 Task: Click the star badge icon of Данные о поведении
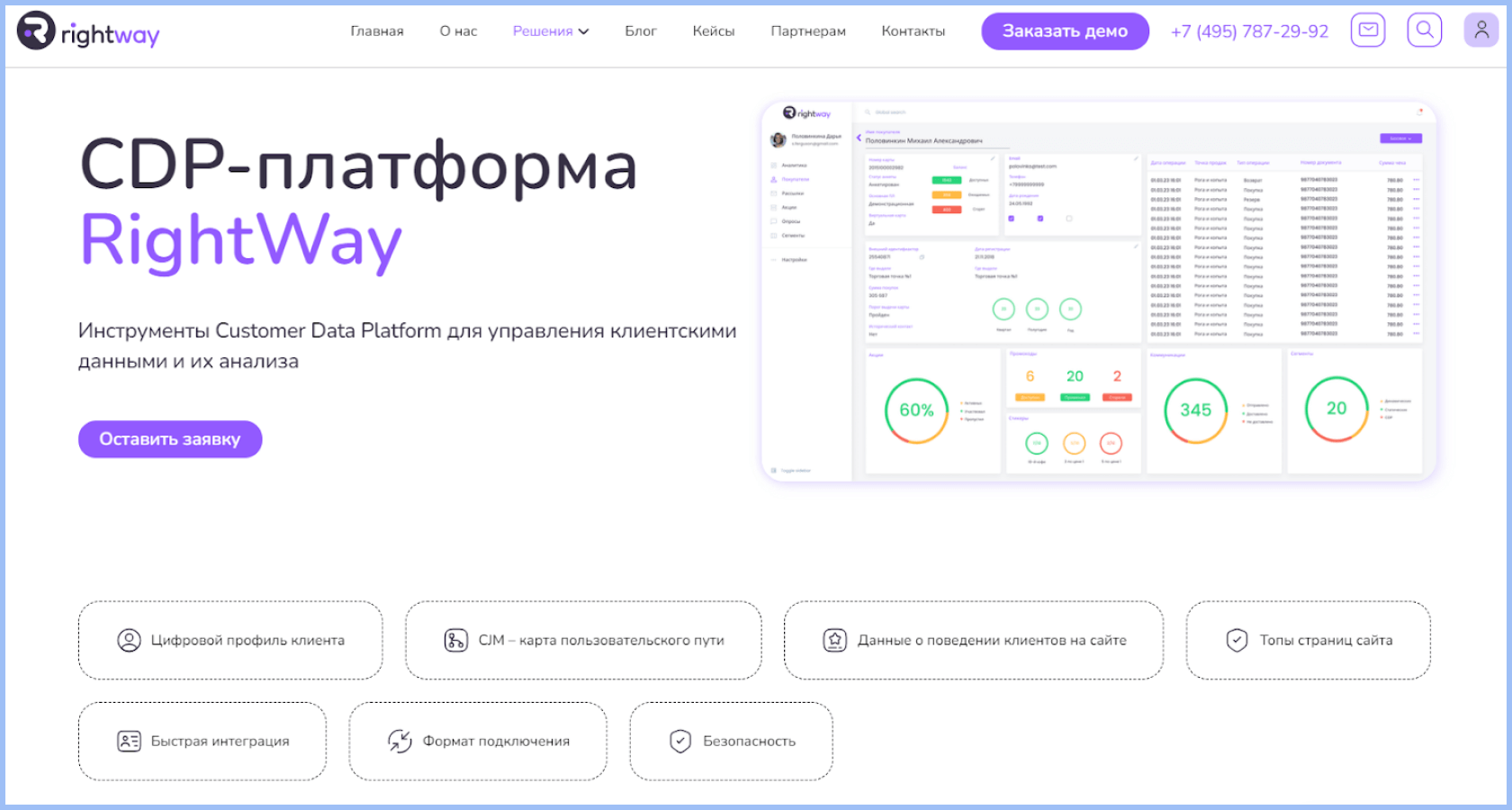835,641
